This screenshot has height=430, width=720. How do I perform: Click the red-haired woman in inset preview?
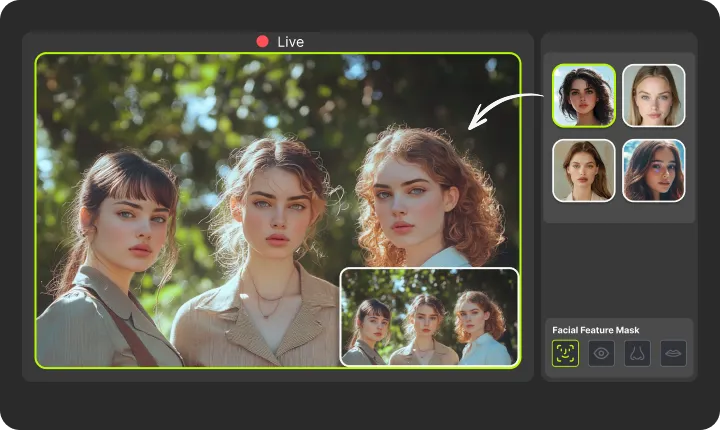(x=478, y=325)
